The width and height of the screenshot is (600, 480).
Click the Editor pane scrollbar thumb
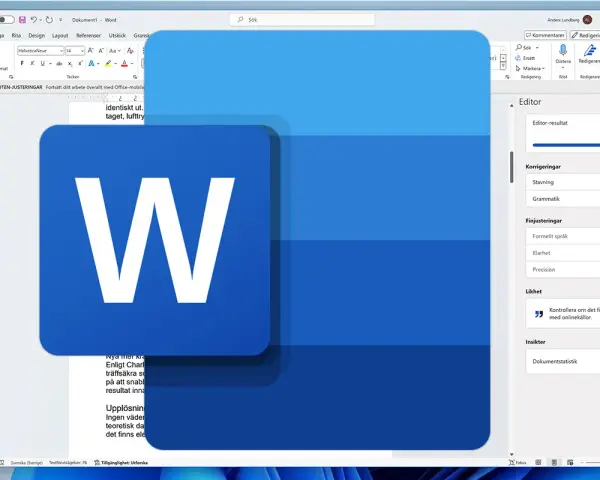(512, 167)
